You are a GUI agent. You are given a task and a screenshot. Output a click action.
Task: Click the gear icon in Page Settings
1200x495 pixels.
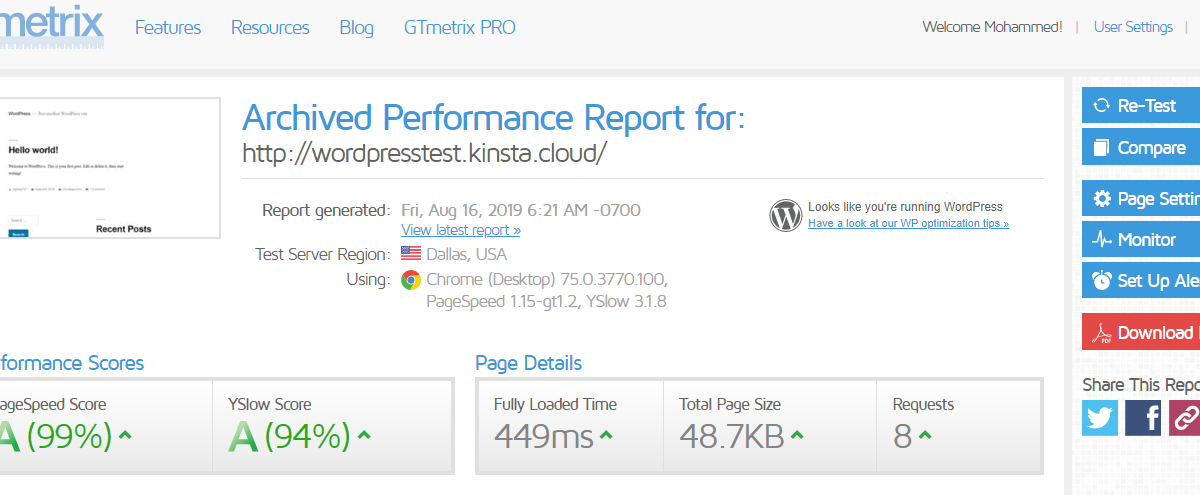[1102, 198]
